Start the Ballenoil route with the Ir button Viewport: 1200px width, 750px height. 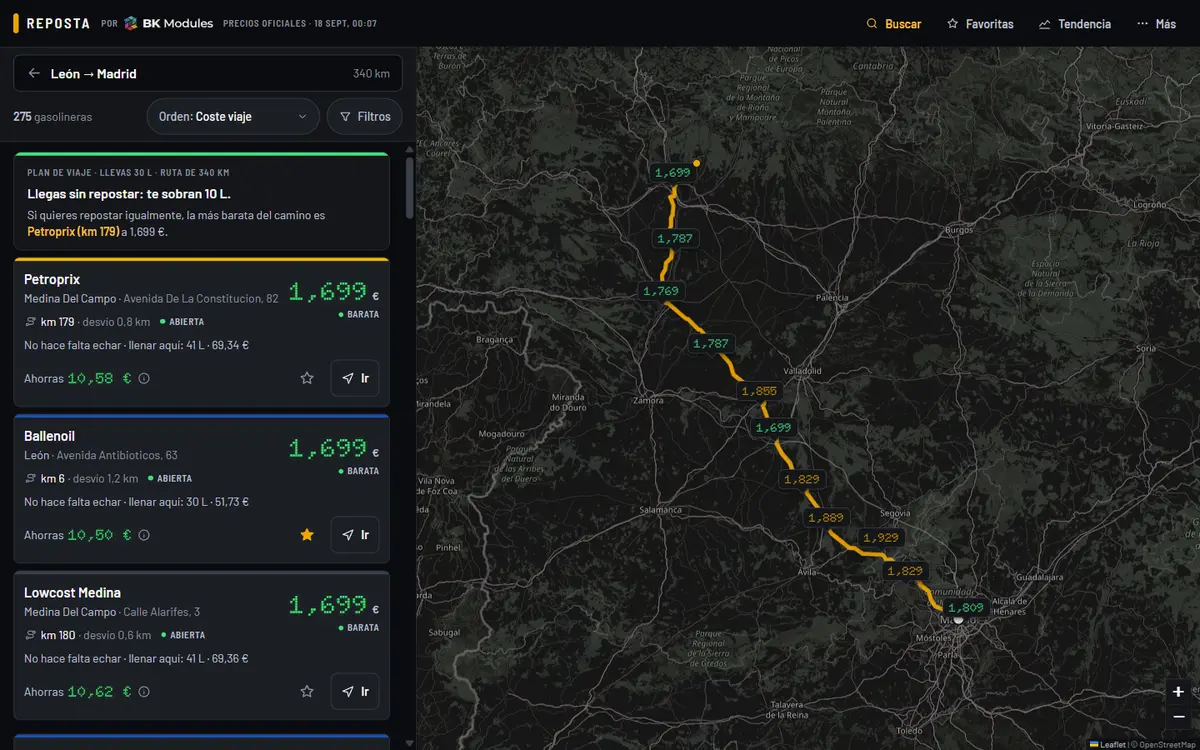[355, 535]
